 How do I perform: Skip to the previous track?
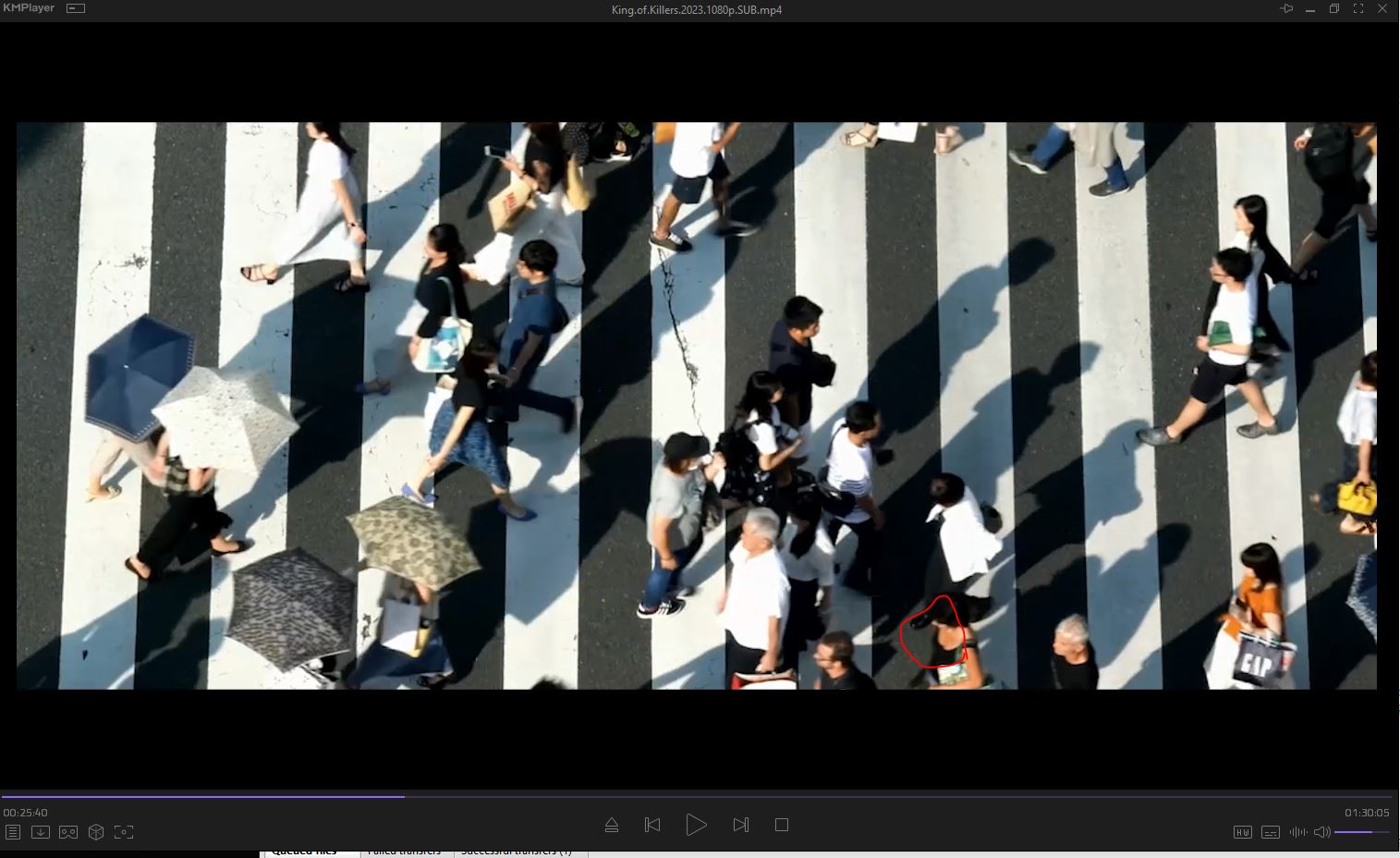click(x=652, y=825)
